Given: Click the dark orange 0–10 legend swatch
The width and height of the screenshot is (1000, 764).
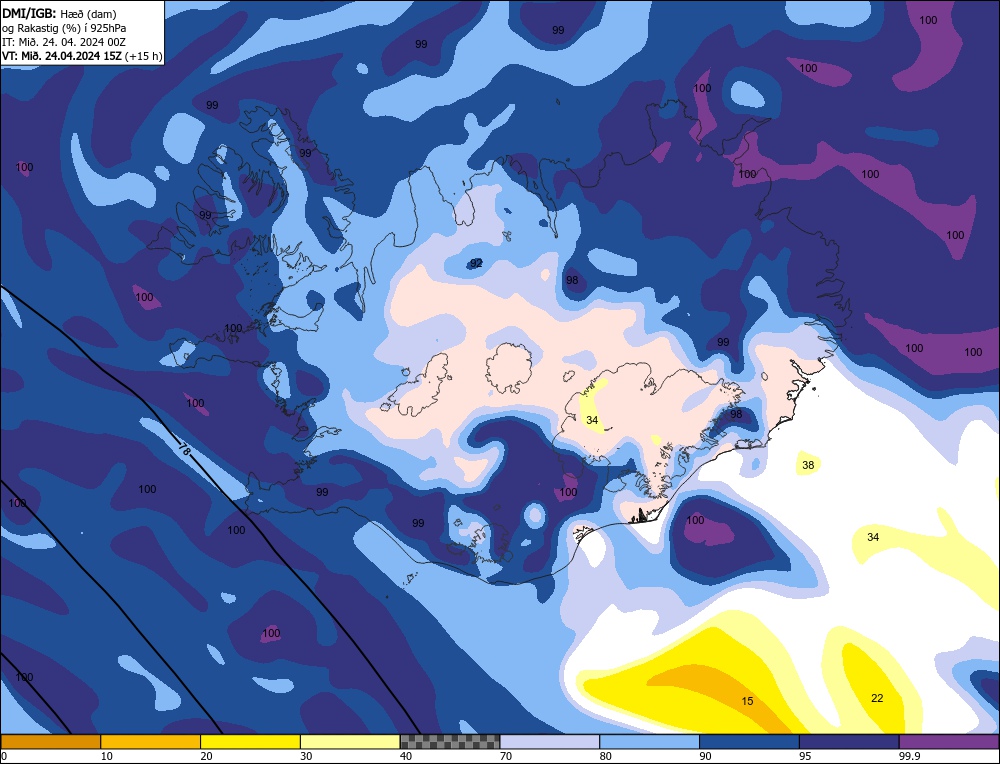Looking at the screenshot, I should pos(50,741).
